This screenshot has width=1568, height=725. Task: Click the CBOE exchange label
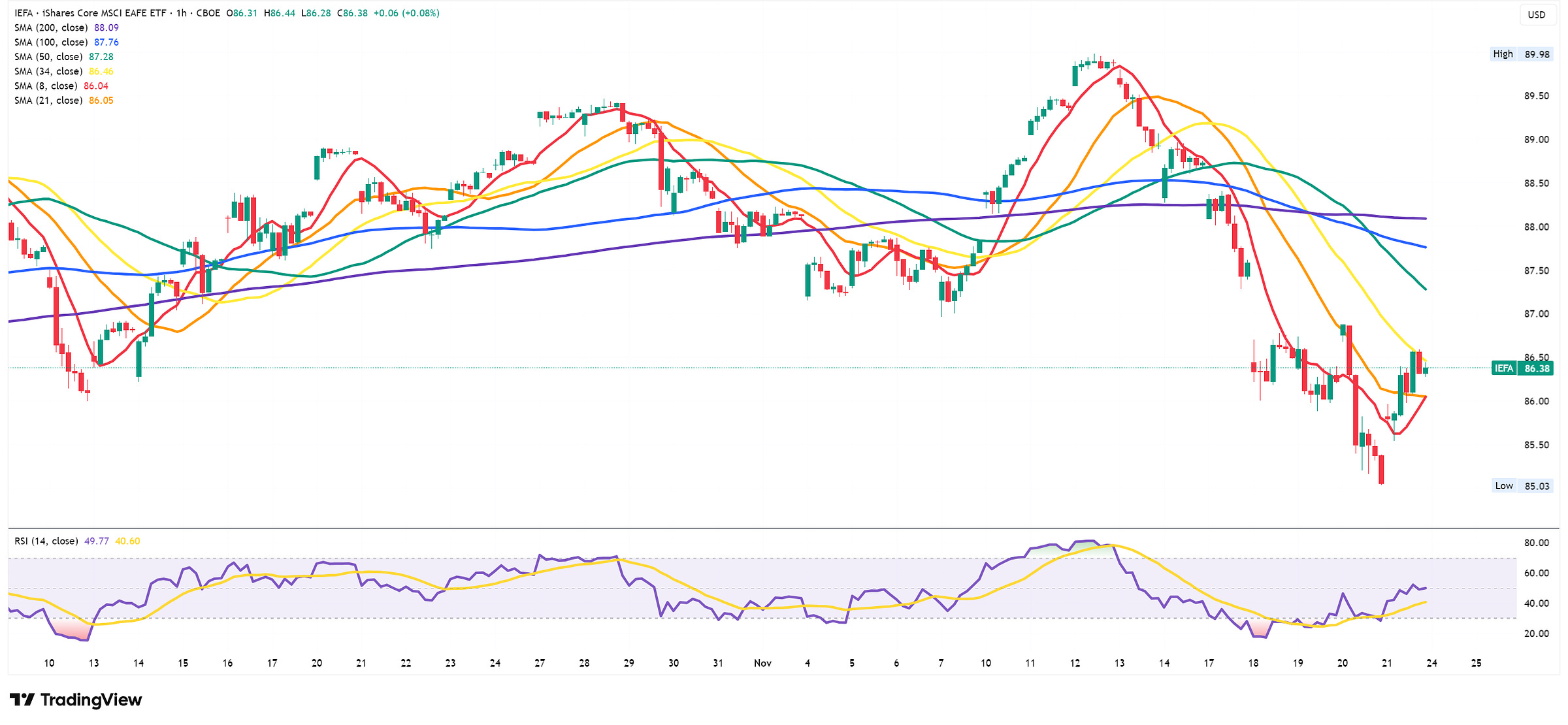click(208, 13)
